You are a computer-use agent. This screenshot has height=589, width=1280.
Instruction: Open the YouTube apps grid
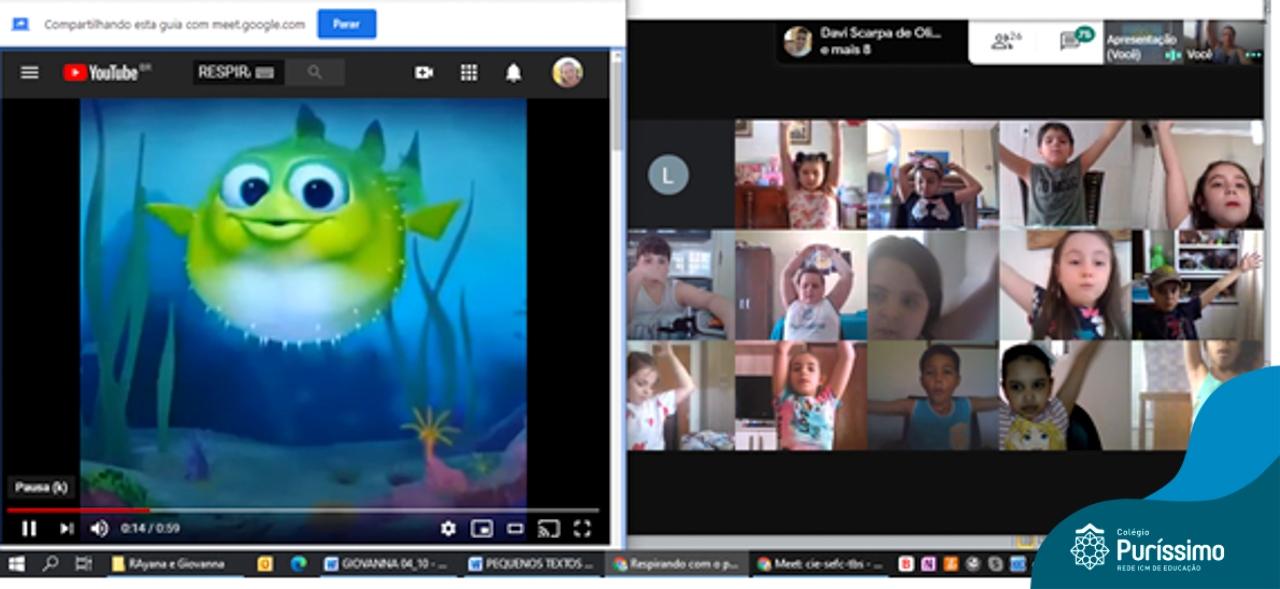pyautogui.click(x=468, y=72)
